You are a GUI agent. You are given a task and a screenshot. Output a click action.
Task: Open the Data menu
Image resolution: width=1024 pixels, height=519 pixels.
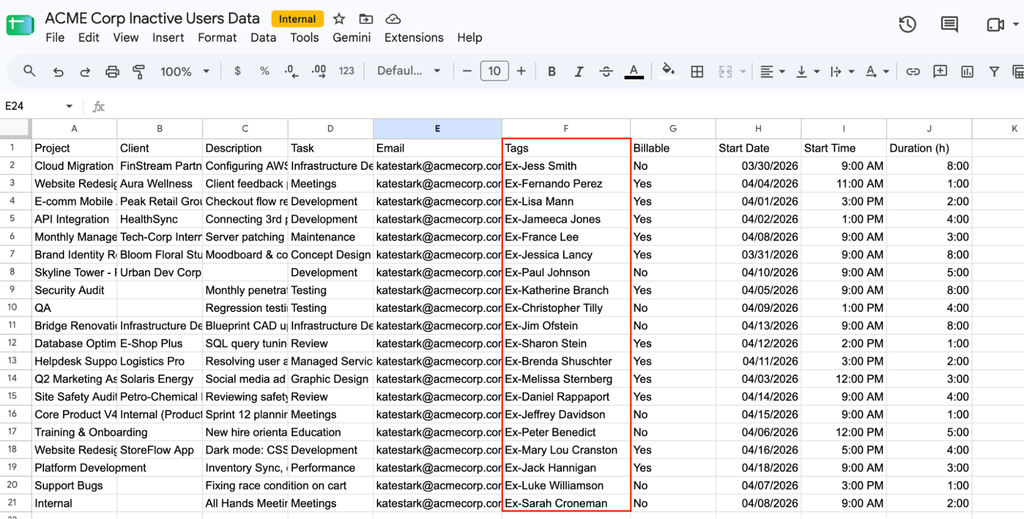click(x=263, y=38)
